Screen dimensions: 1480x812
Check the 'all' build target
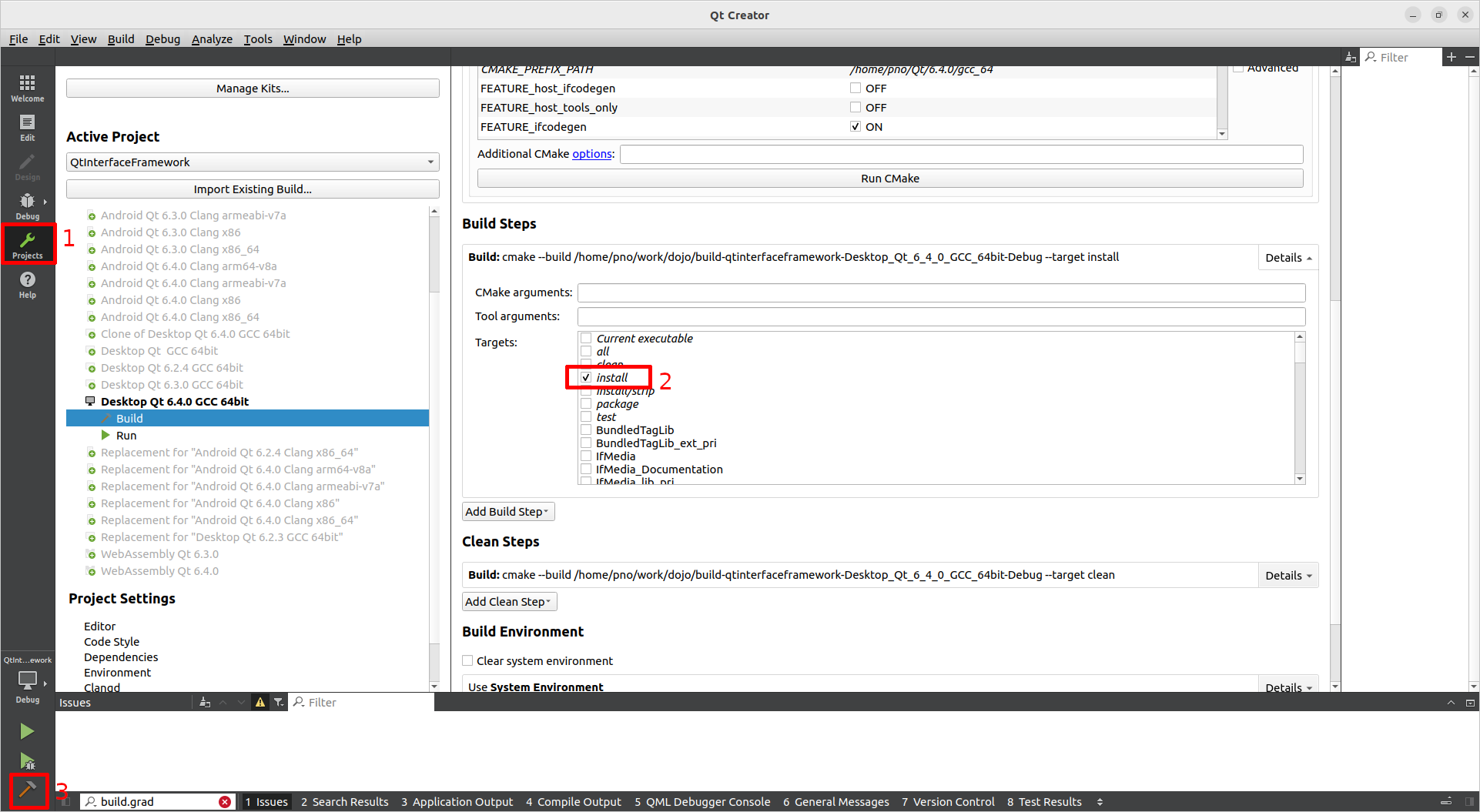tap(586, 351)
